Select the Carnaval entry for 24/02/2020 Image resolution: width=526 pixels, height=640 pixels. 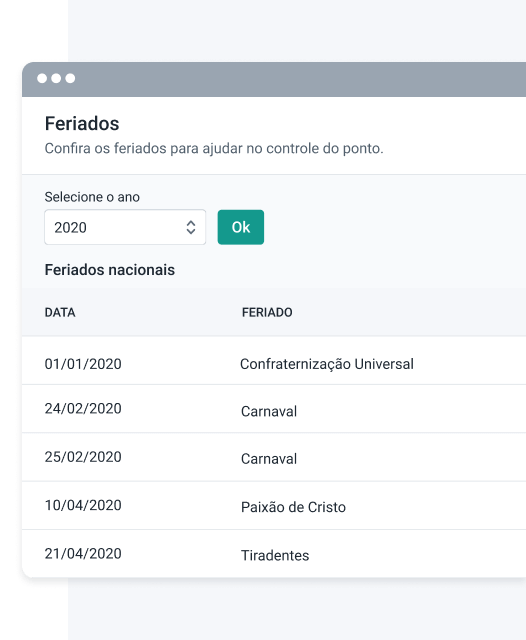(x=269, y=411)
